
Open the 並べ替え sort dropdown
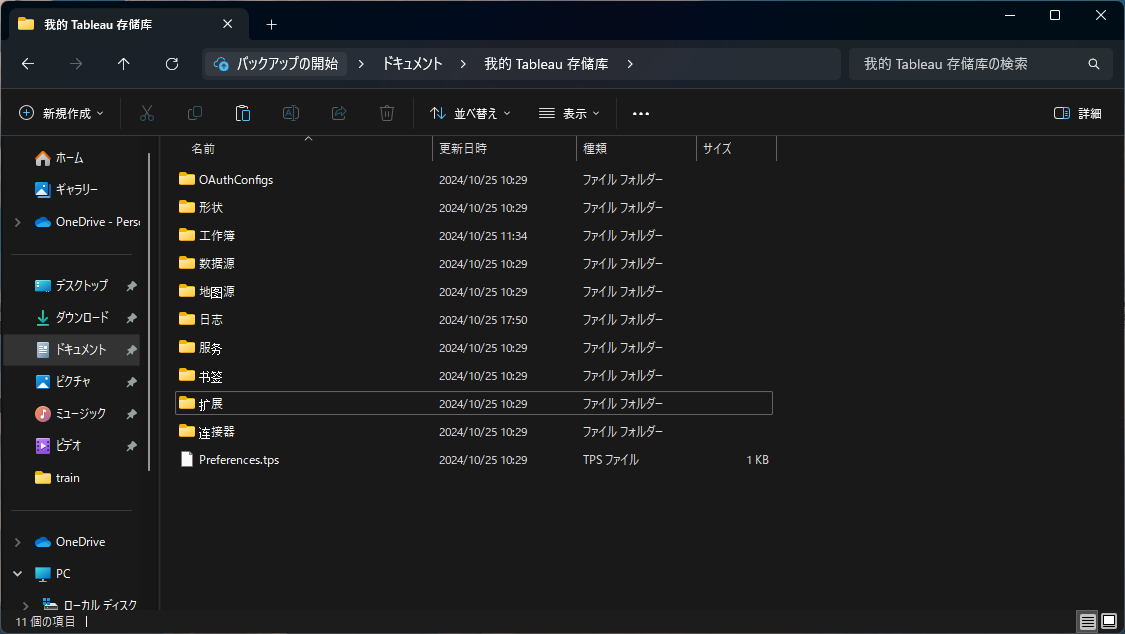[x=470, y=113]
